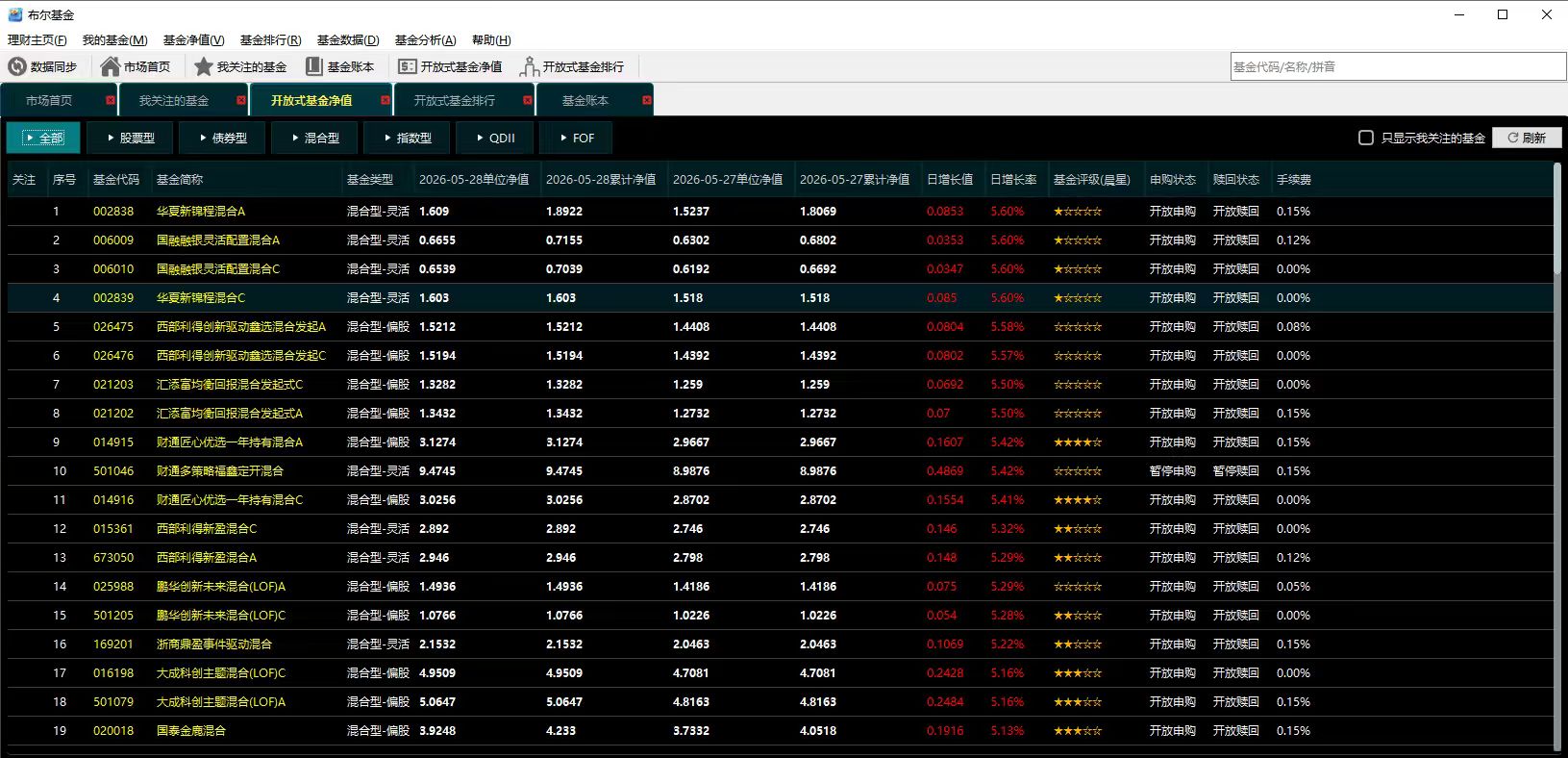
Task: Open the 基金数据(D) menu
Action: (x=348, y=39)
